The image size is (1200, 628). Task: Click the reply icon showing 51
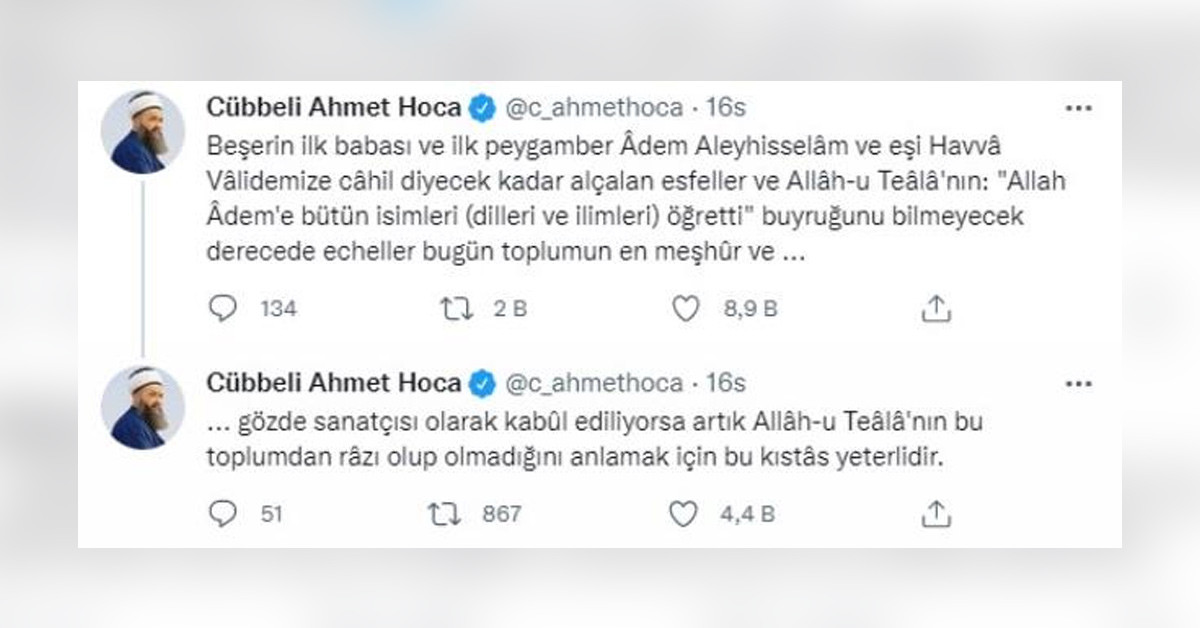tap(225, 514)
